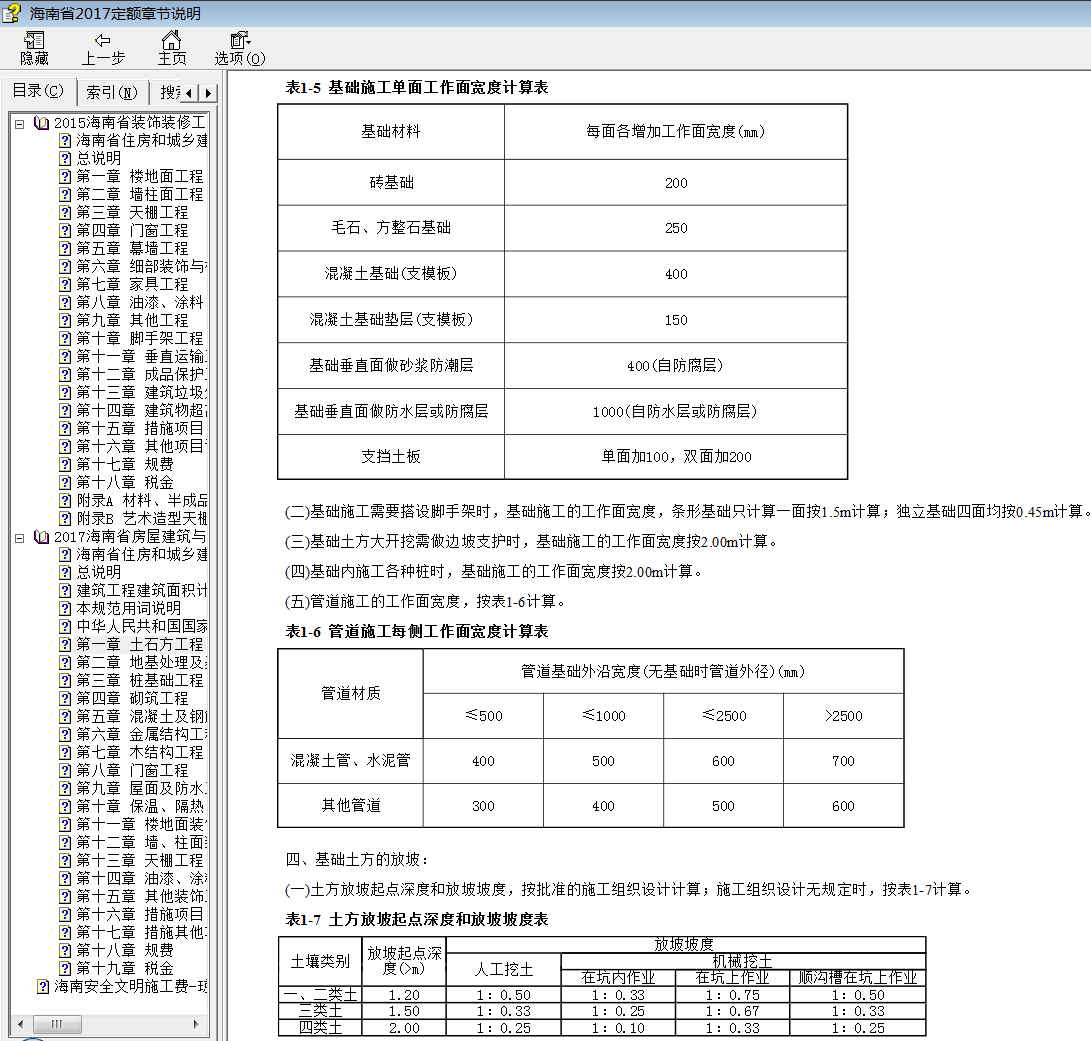
Task: Open 第六章 金属结构工 topic
Action: coord(141,736)
